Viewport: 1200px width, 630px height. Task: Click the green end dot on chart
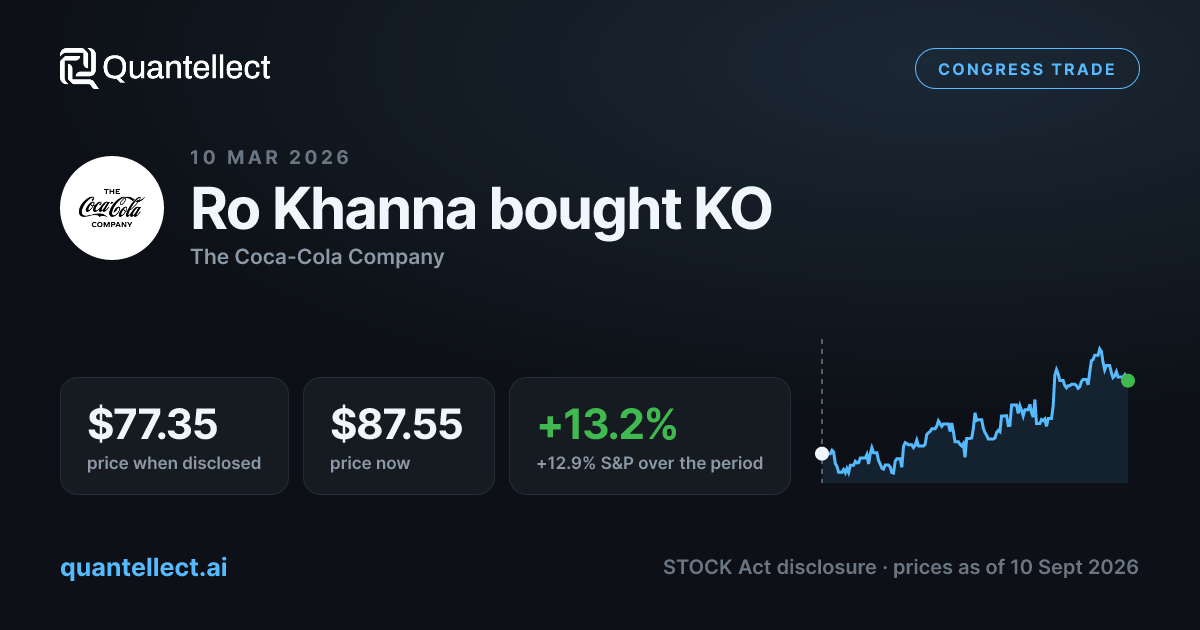click(x=1128, y=380)
